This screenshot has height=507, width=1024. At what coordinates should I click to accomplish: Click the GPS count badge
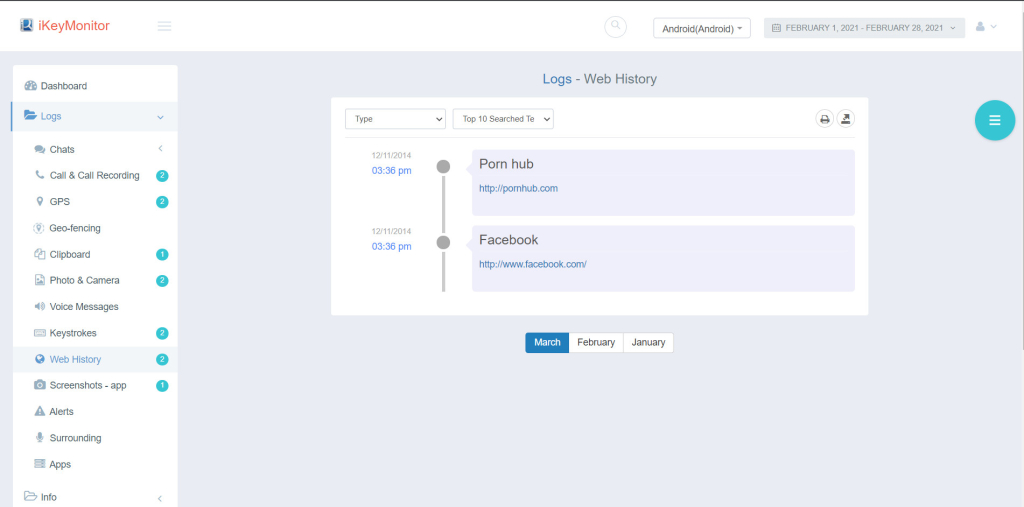tap(162, 202)
